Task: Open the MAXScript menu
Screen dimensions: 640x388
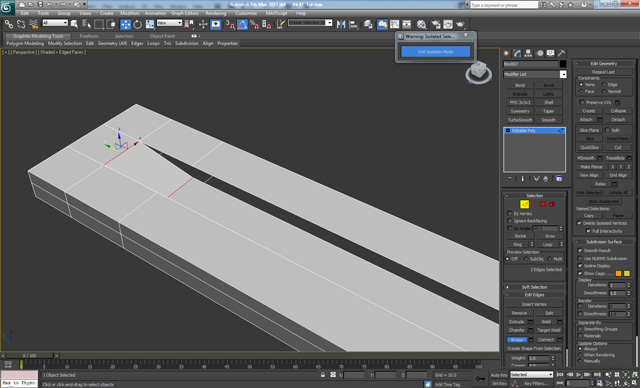Action: (276, 13)
